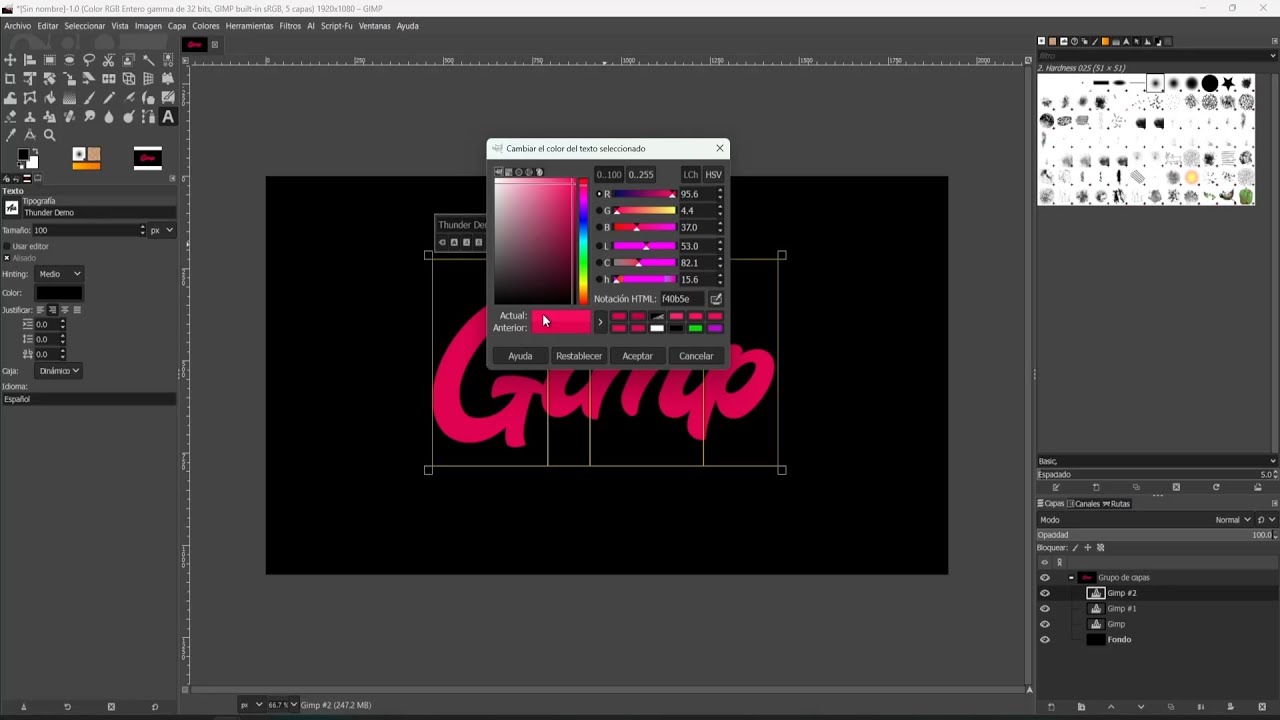Click the Aceptar button
Viewport: 1280px width, 720px height.
pyautogui.click(x=637, y=356)
